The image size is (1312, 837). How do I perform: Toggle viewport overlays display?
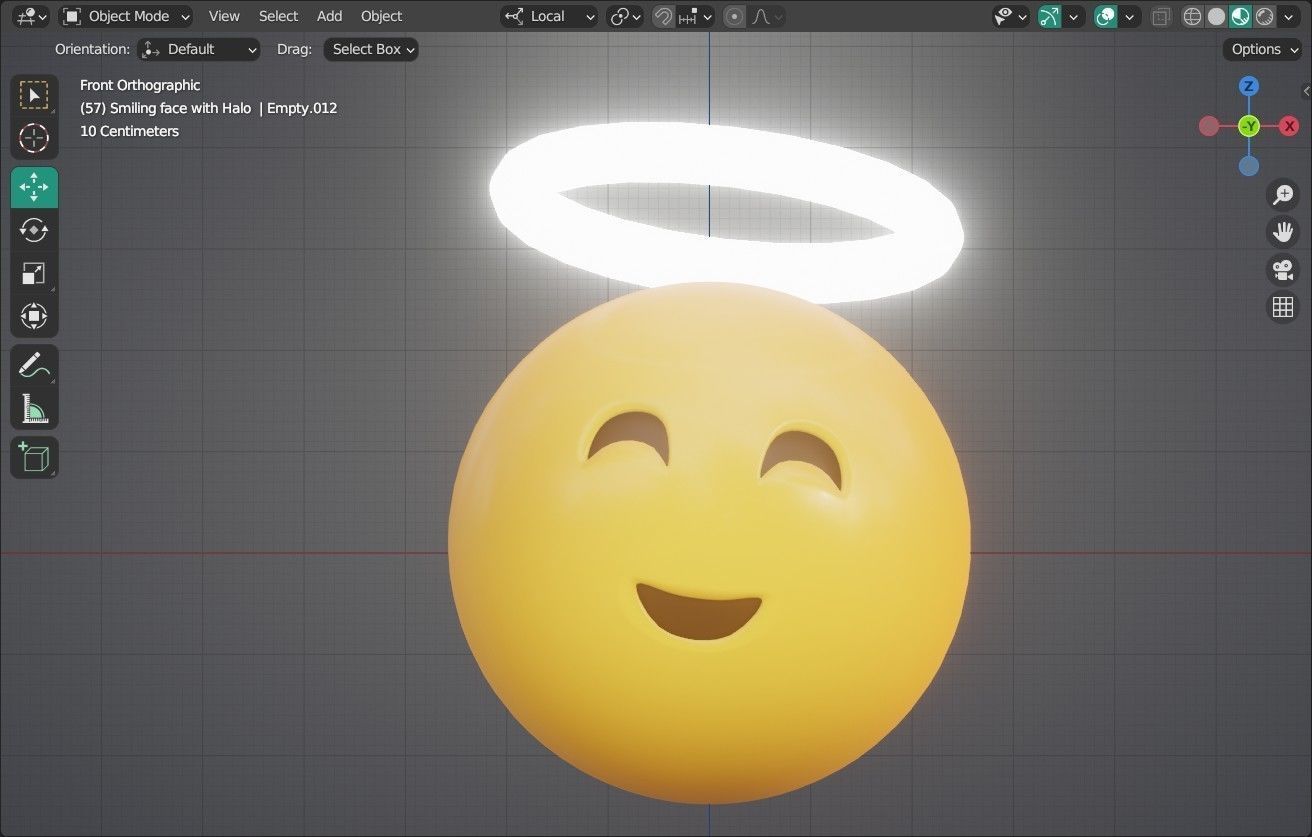[x=1105, y=16]
